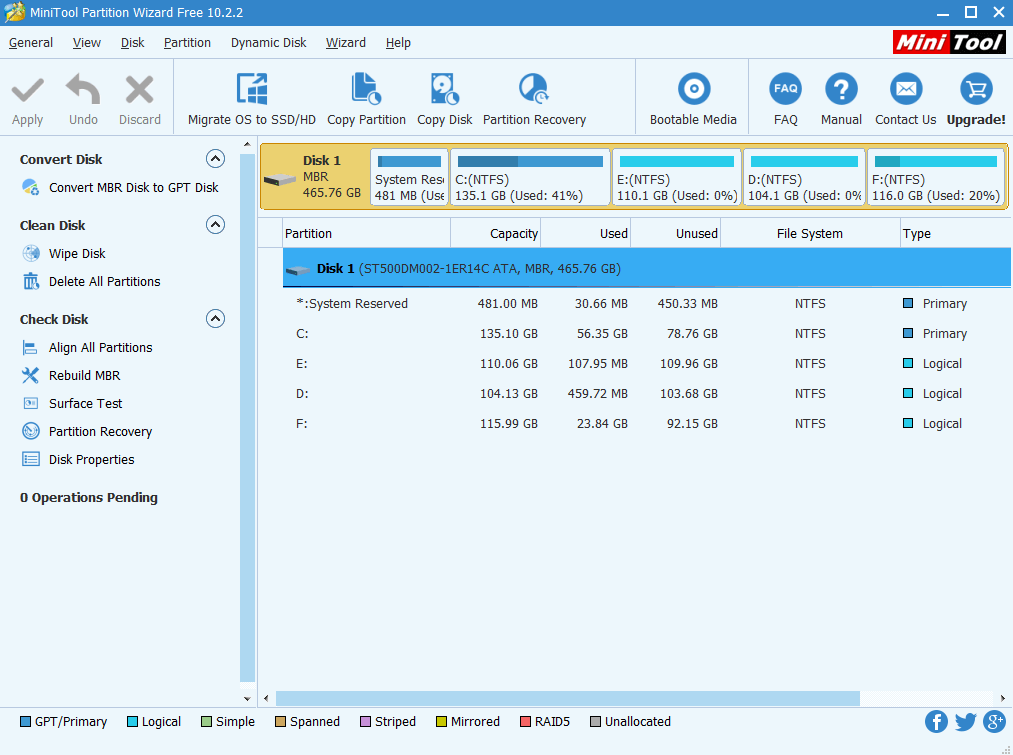The image size is (1013, 755).
Task: Click the Logical legend color swatch
Action: [x=133, y=722]
